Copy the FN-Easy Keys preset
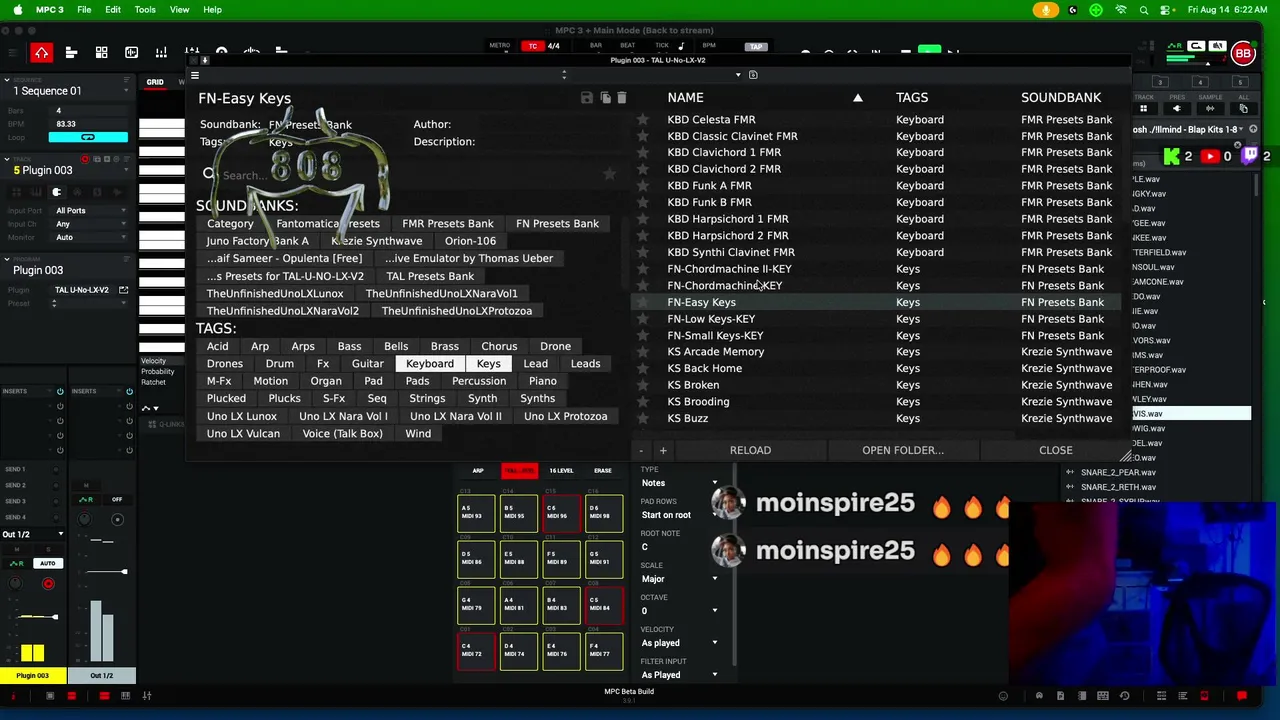This screenshot has height=720, width=1280. pos(605,98)
